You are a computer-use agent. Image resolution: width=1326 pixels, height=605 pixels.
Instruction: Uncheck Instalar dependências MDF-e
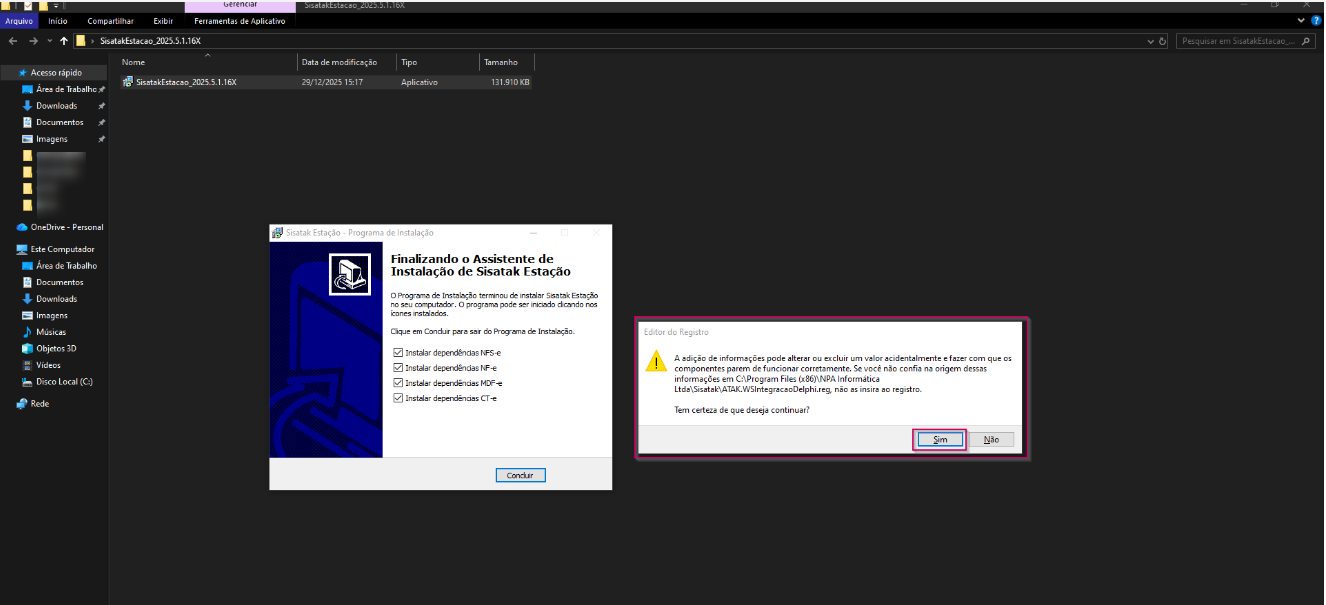pyautogui.click(x=398, y=383)
